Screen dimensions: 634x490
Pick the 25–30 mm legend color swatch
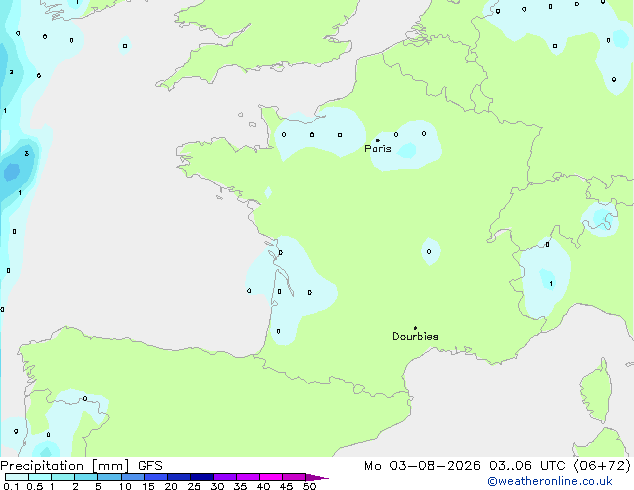202,477
